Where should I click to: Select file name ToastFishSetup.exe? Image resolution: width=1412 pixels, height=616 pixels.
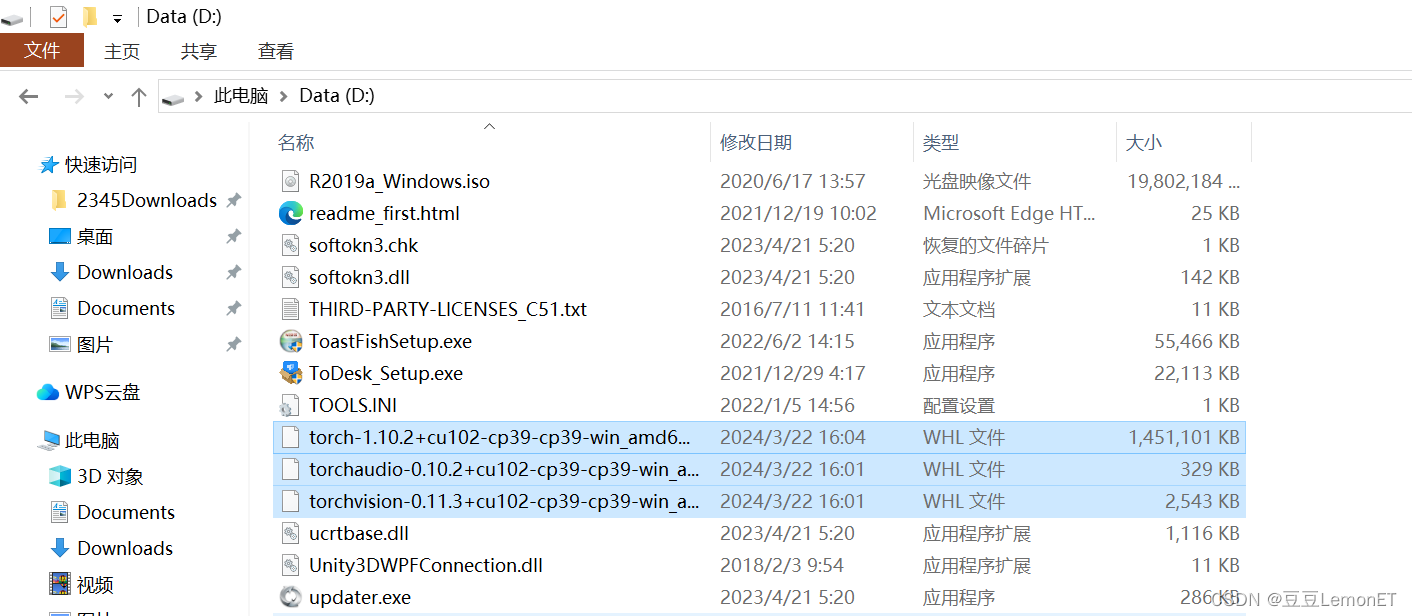[x=390, y=341]
